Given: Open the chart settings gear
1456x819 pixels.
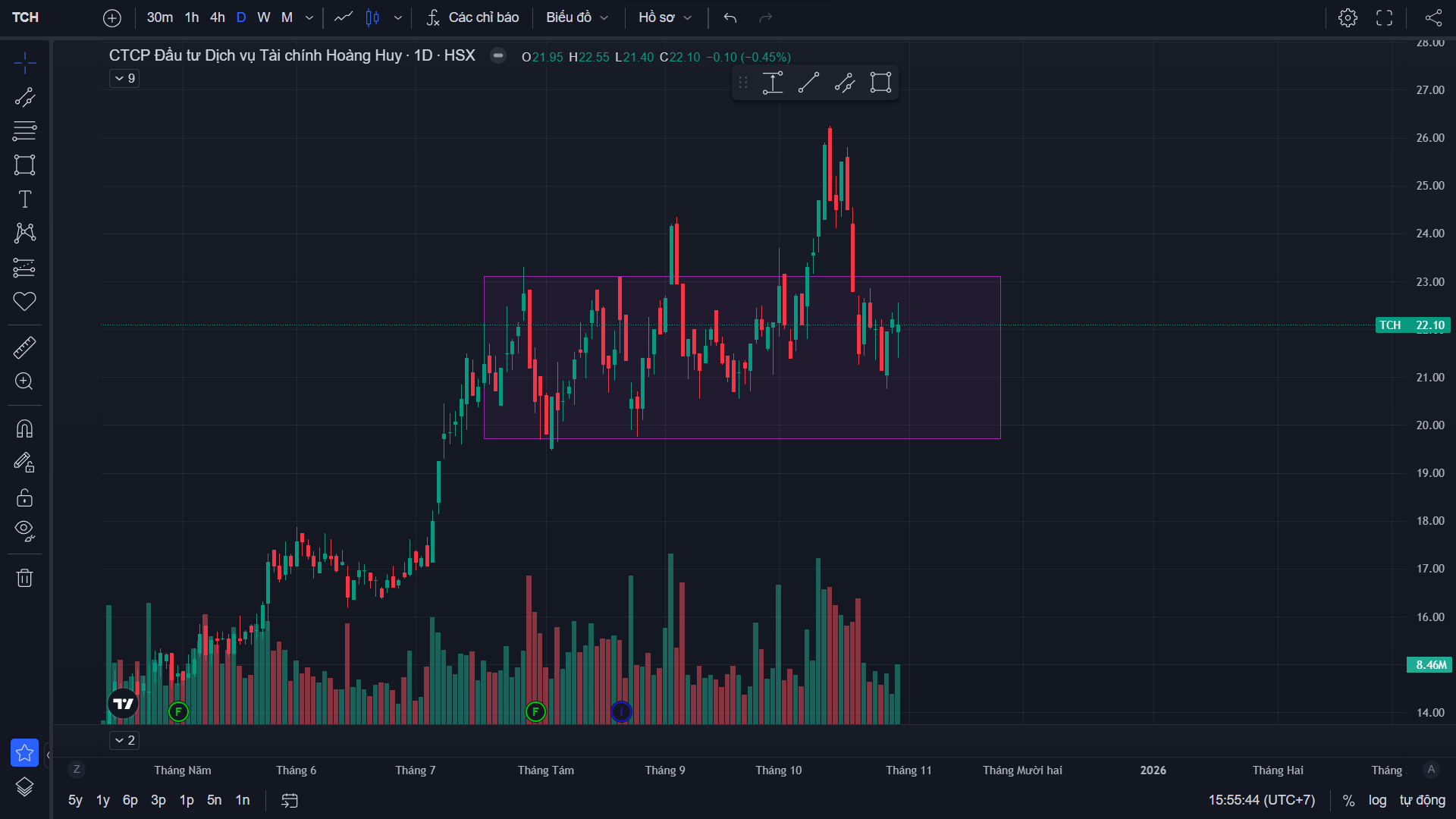Looking at the screenshot, I should [x=1348, y=17].
